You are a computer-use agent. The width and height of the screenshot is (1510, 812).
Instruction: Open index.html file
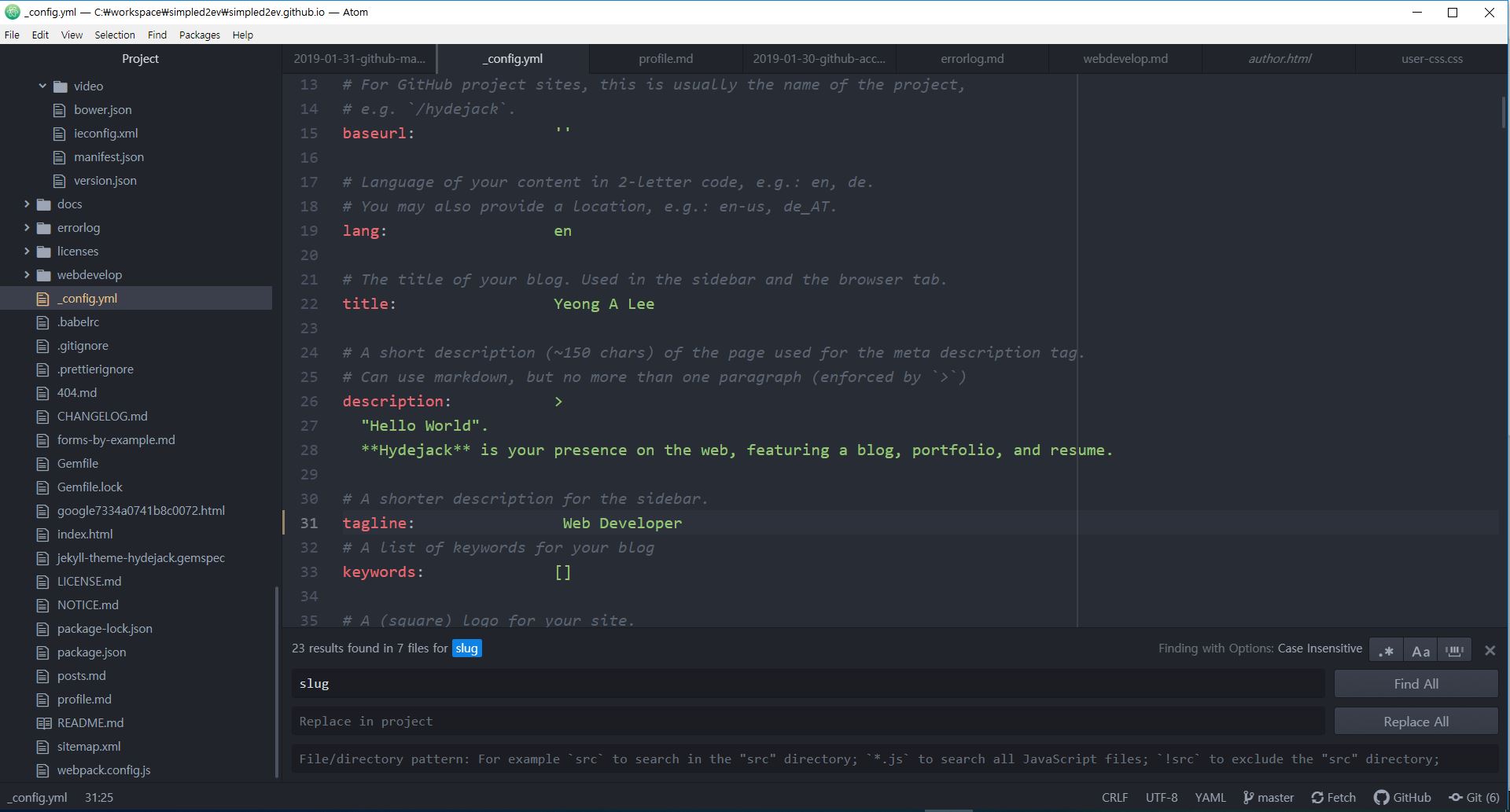click(x=85, y=534)
